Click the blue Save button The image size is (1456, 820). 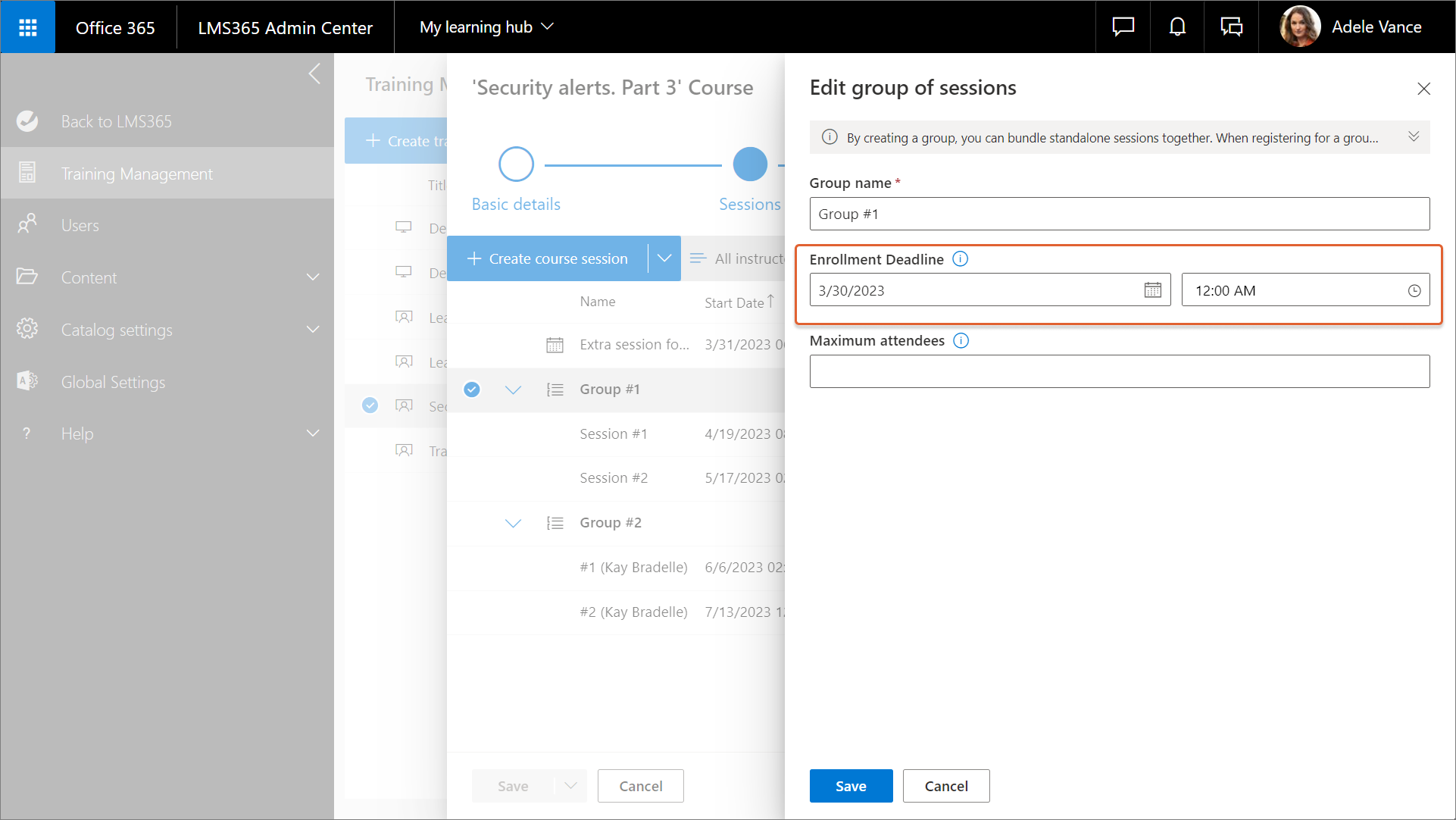pyautogui.click(x=850, y=786)
